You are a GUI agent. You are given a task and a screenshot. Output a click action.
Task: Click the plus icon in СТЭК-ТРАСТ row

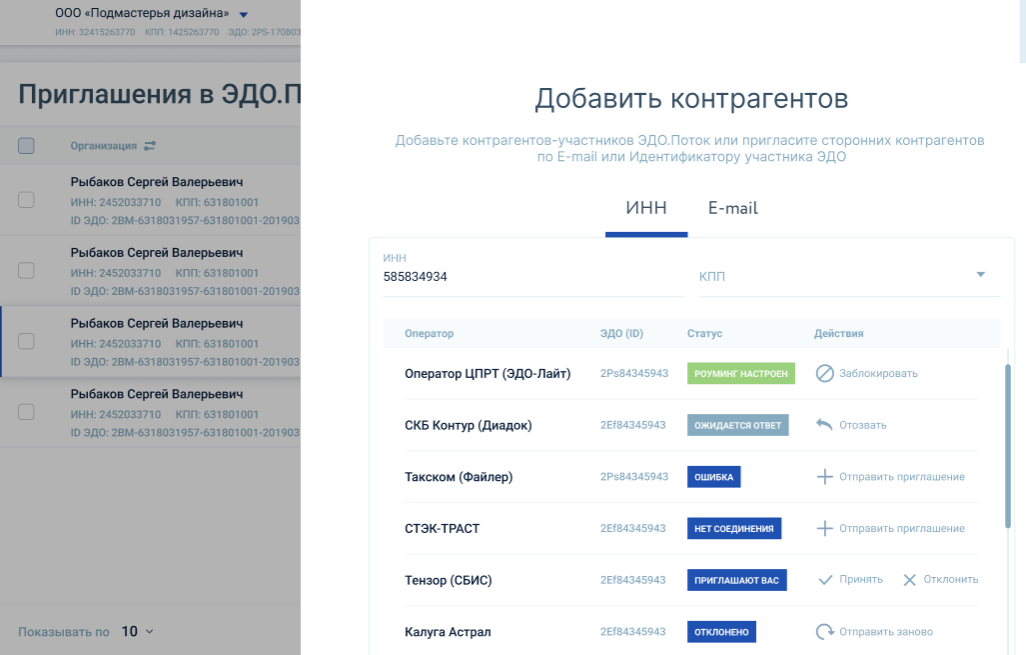tap(825, 528)
